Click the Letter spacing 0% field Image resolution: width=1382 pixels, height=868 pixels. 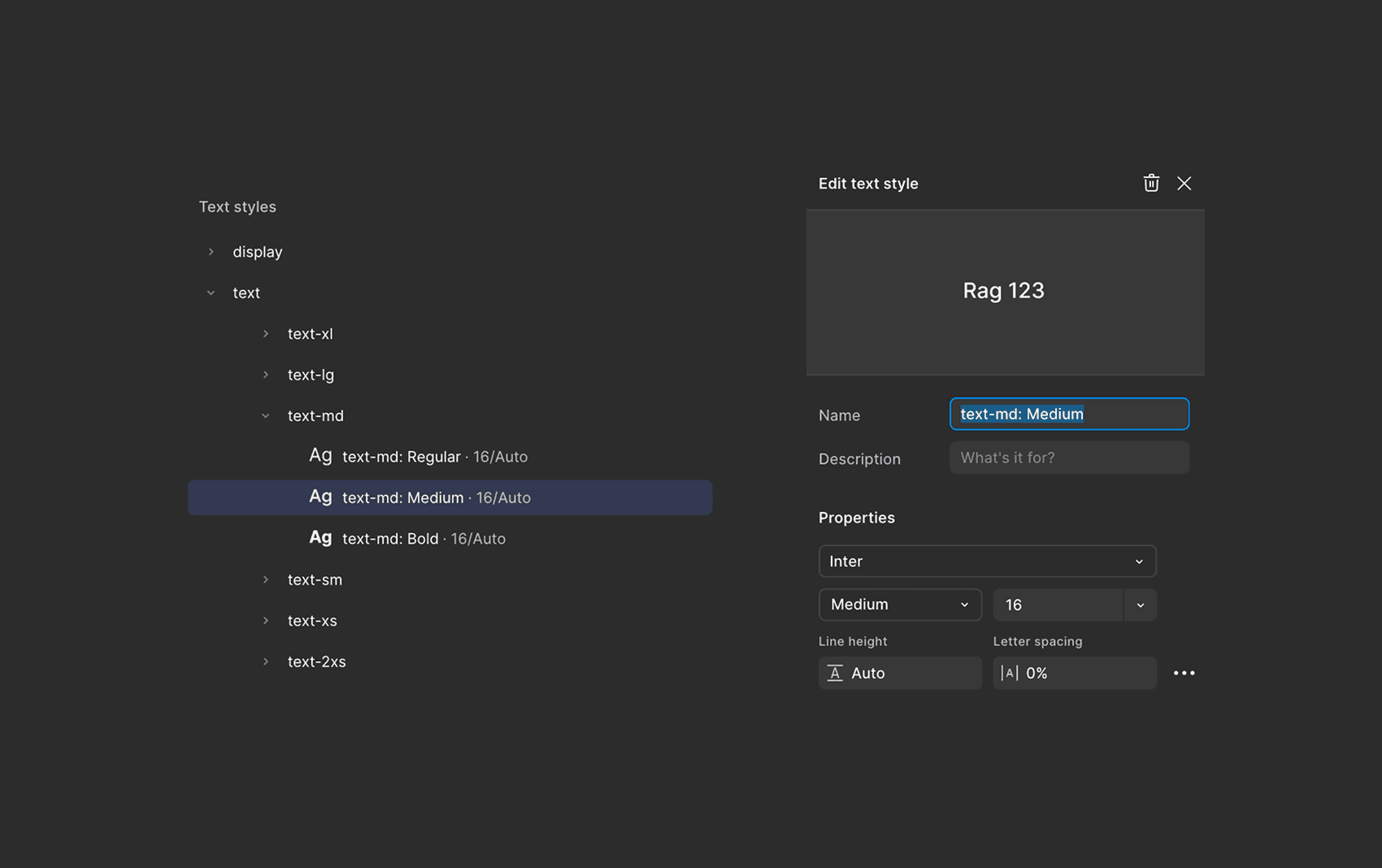point(1075,673)
